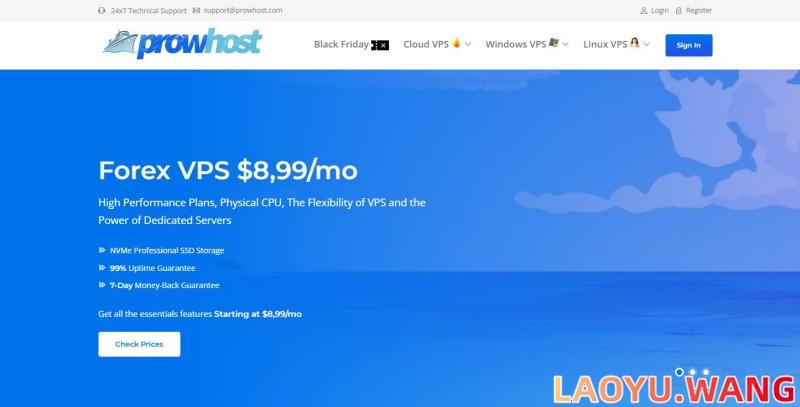Screen dimensions: 800x407
Task: Select the first hero slider dot
Action: point(679,372)
